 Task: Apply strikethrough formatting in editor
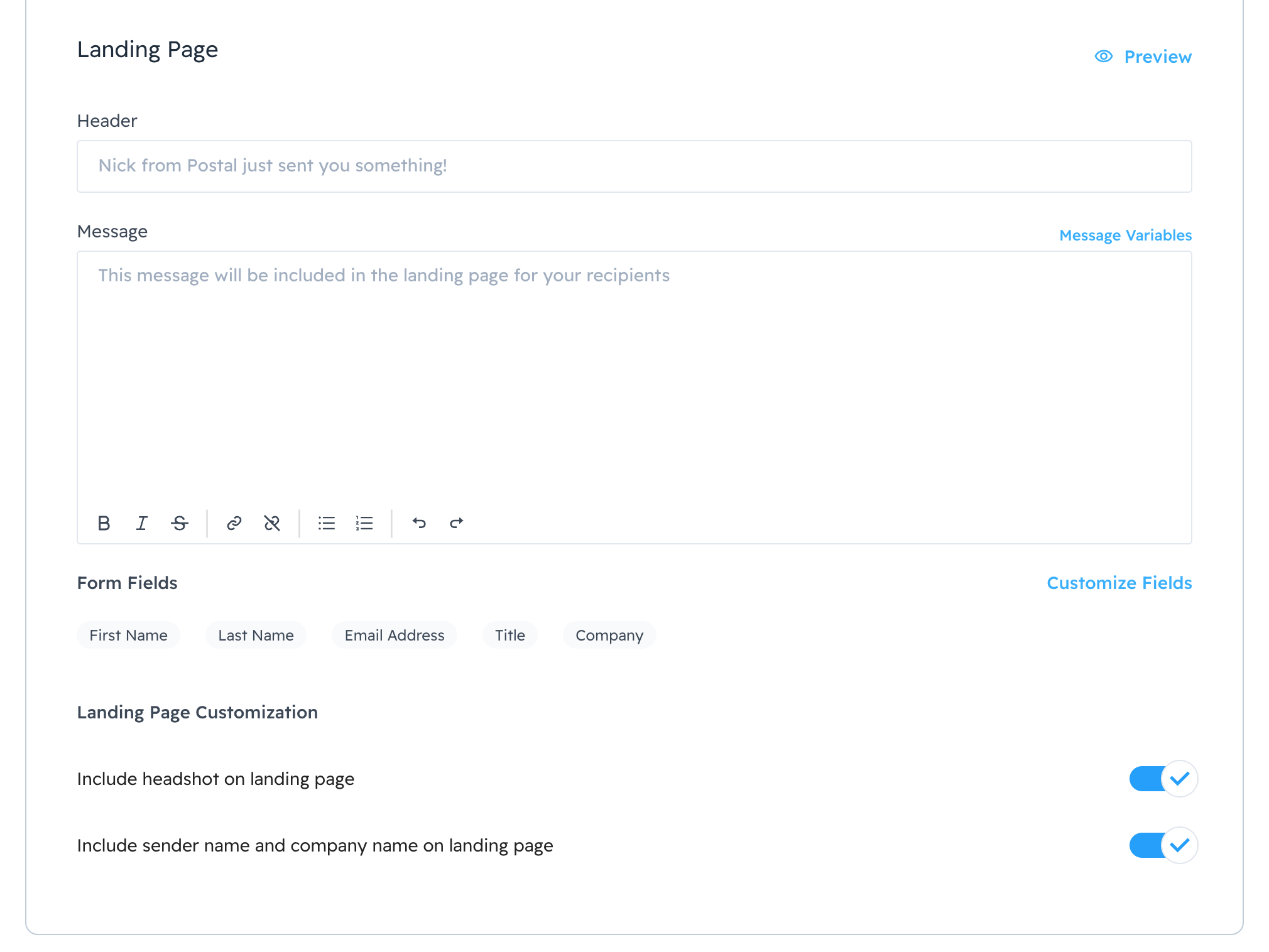pos(180,523)
